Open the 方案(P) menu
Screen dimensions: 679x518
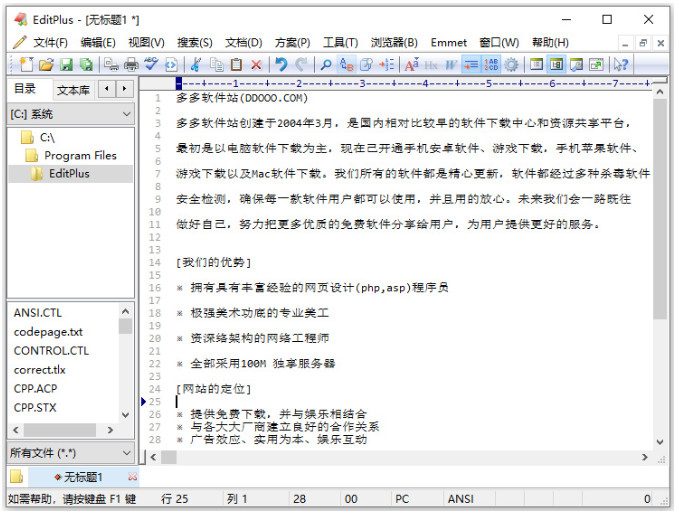tap(293, 42)
